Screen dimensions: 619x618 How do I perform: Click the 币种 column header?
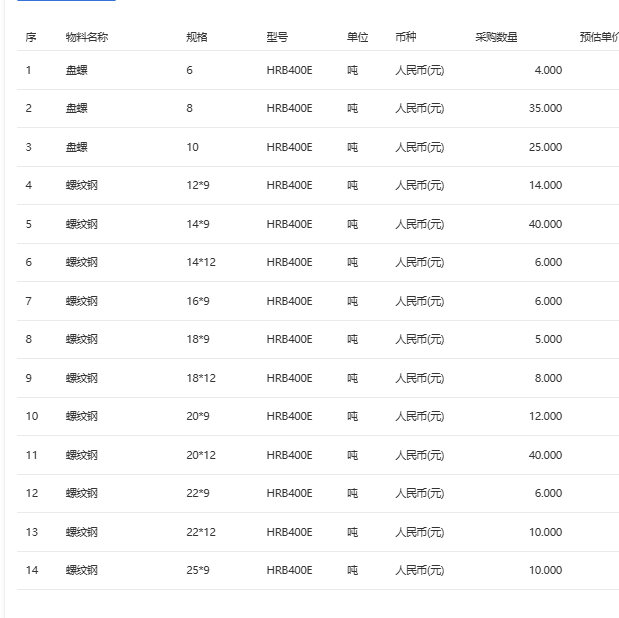point(406,37)
